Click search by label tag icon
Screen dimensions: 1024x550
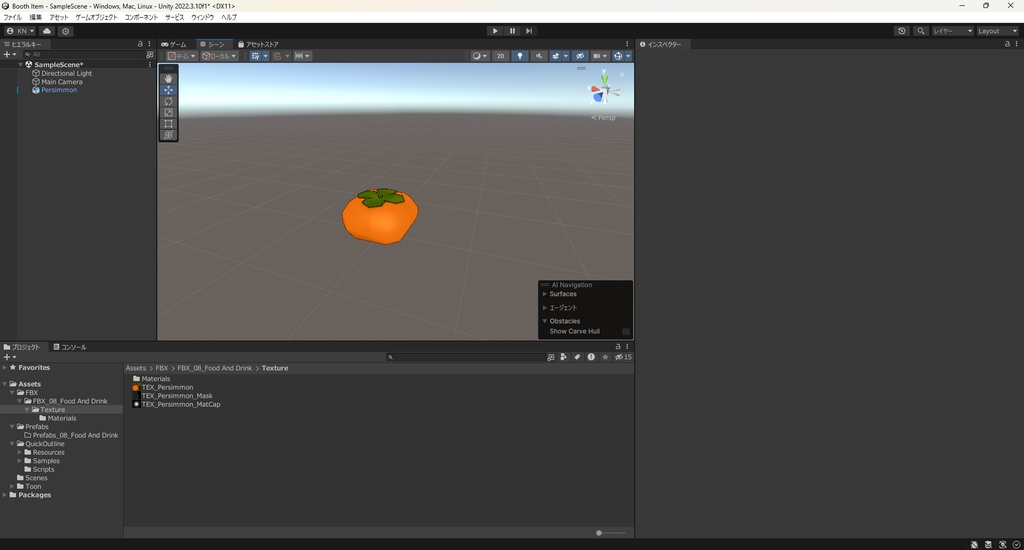click(577, 357)
